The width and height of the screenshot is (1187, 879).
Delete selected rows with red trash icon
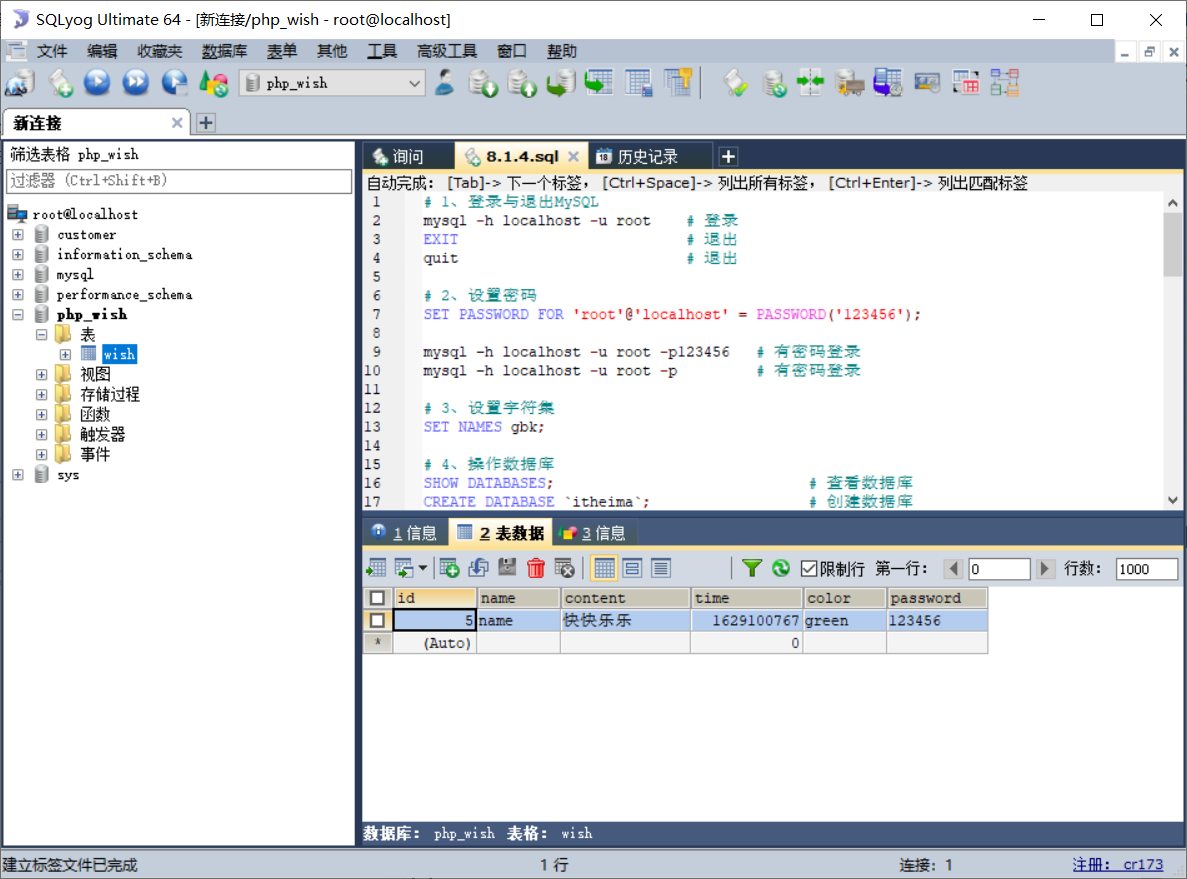click(536, 568)
